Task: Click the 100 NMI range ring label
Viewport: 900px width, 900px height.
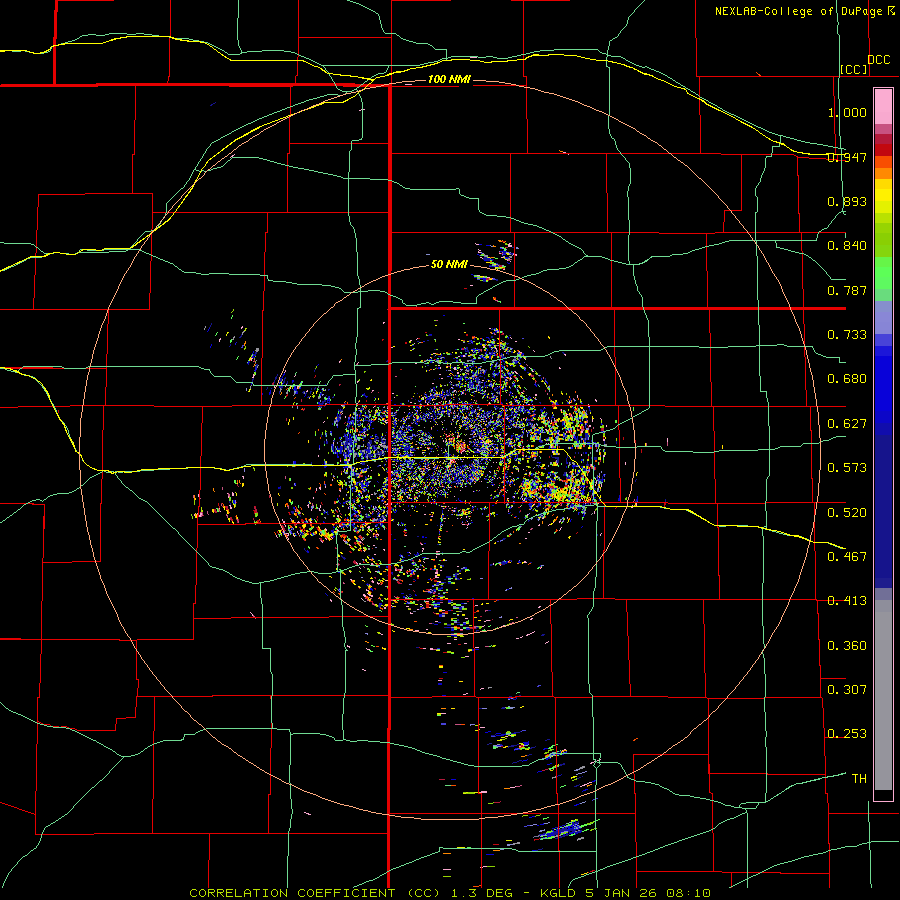Action: [x=449, y=79]
